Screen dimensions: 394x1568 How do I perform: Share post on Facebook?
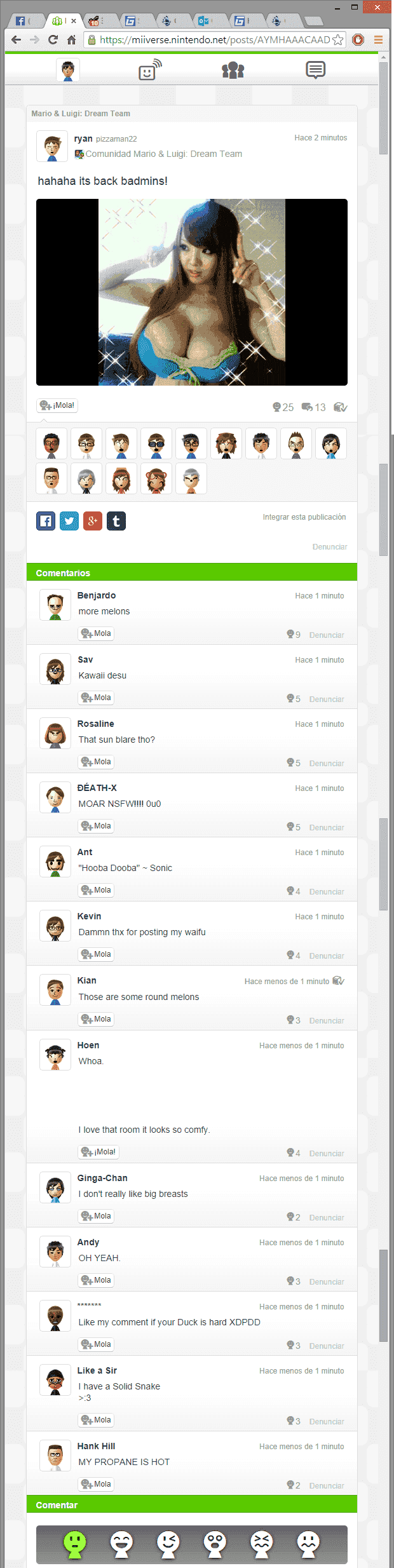click(46, 521)
